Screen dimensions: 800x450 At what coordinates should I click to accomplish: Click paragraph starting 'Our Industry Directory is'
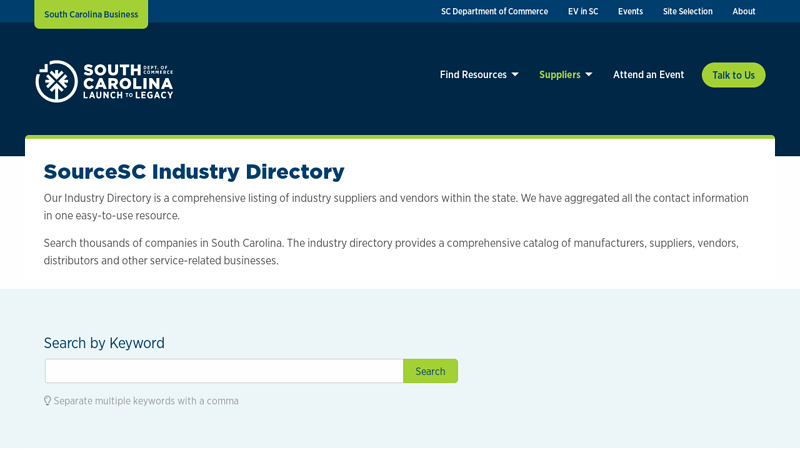(x=396, y=207)
